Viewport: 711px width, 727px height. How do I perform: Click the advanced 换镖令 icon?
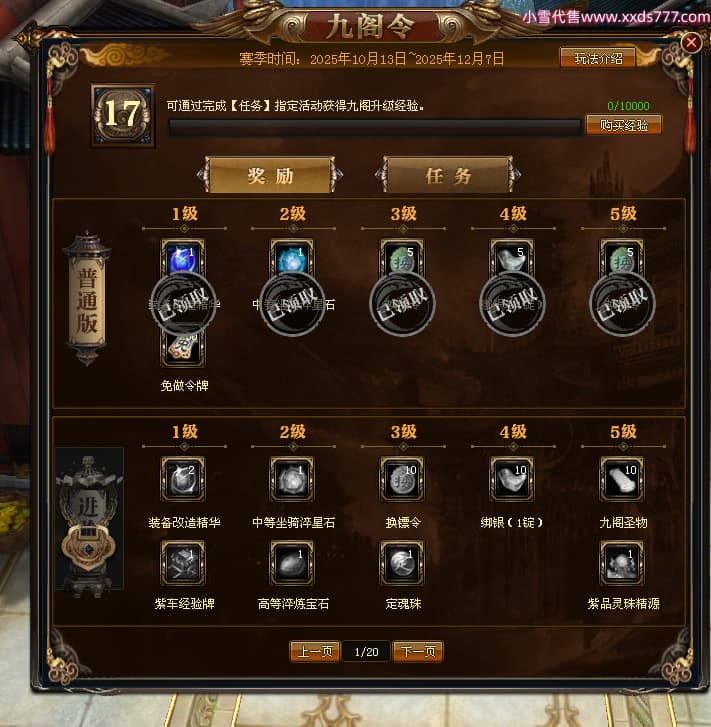click(402, 479)
